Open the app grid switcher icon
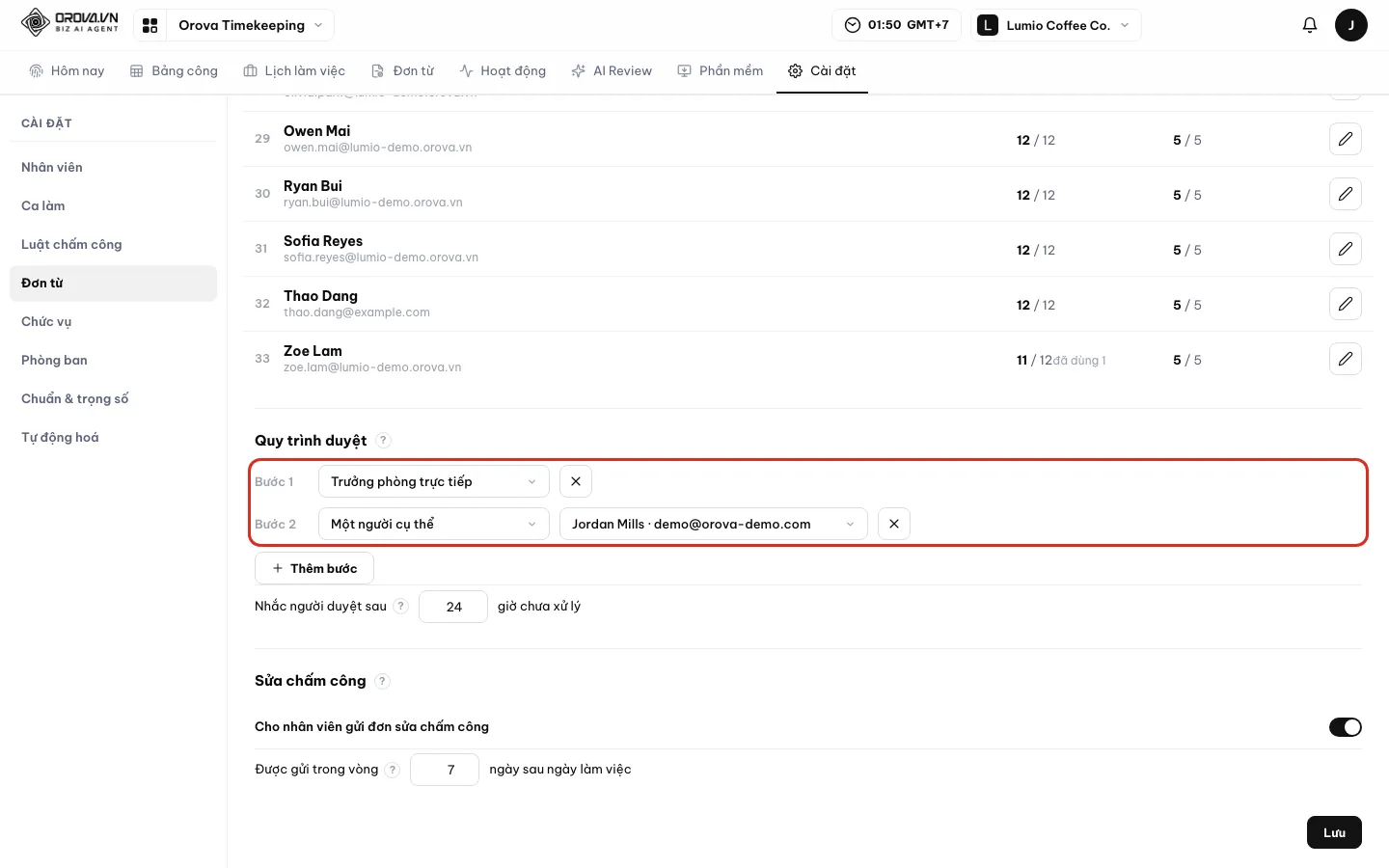 click(x=150, y=25)
